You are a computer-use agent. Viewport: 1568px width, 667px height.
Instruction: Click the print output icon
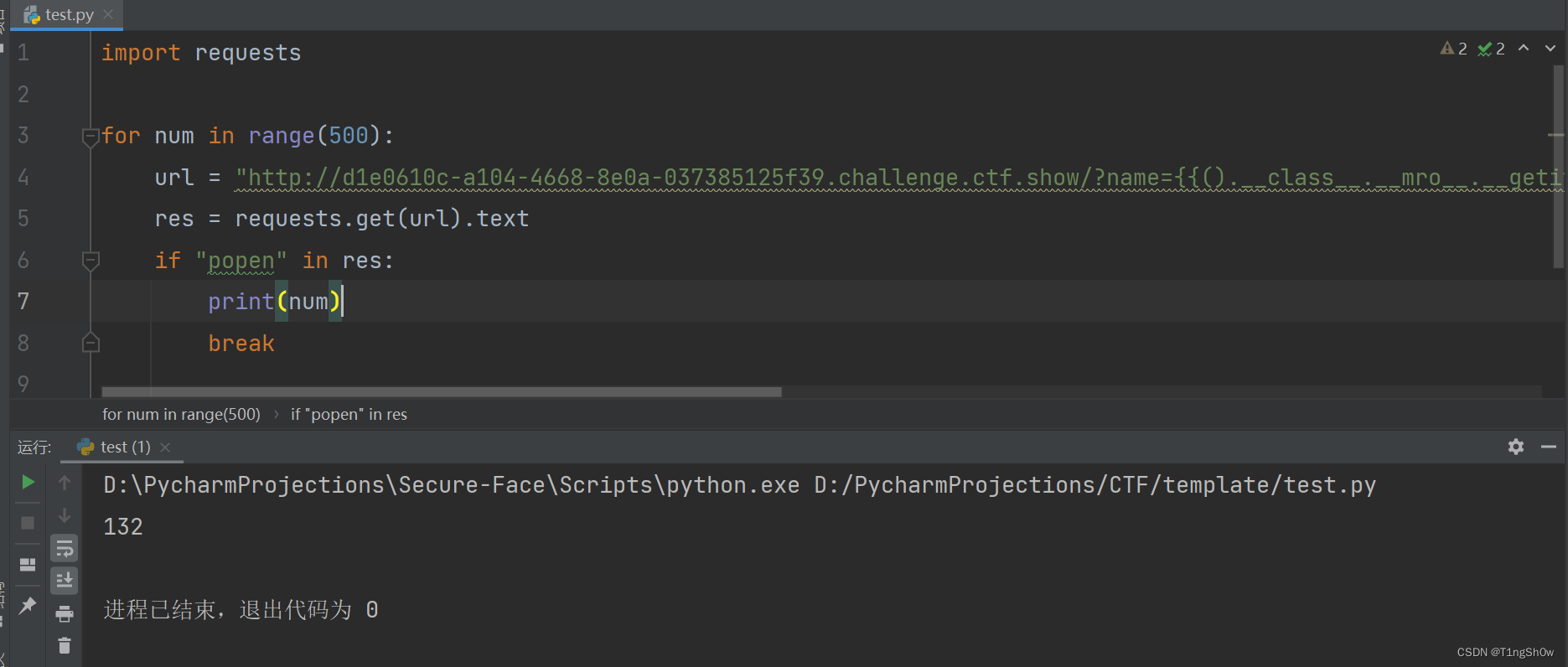coord(65,614)
